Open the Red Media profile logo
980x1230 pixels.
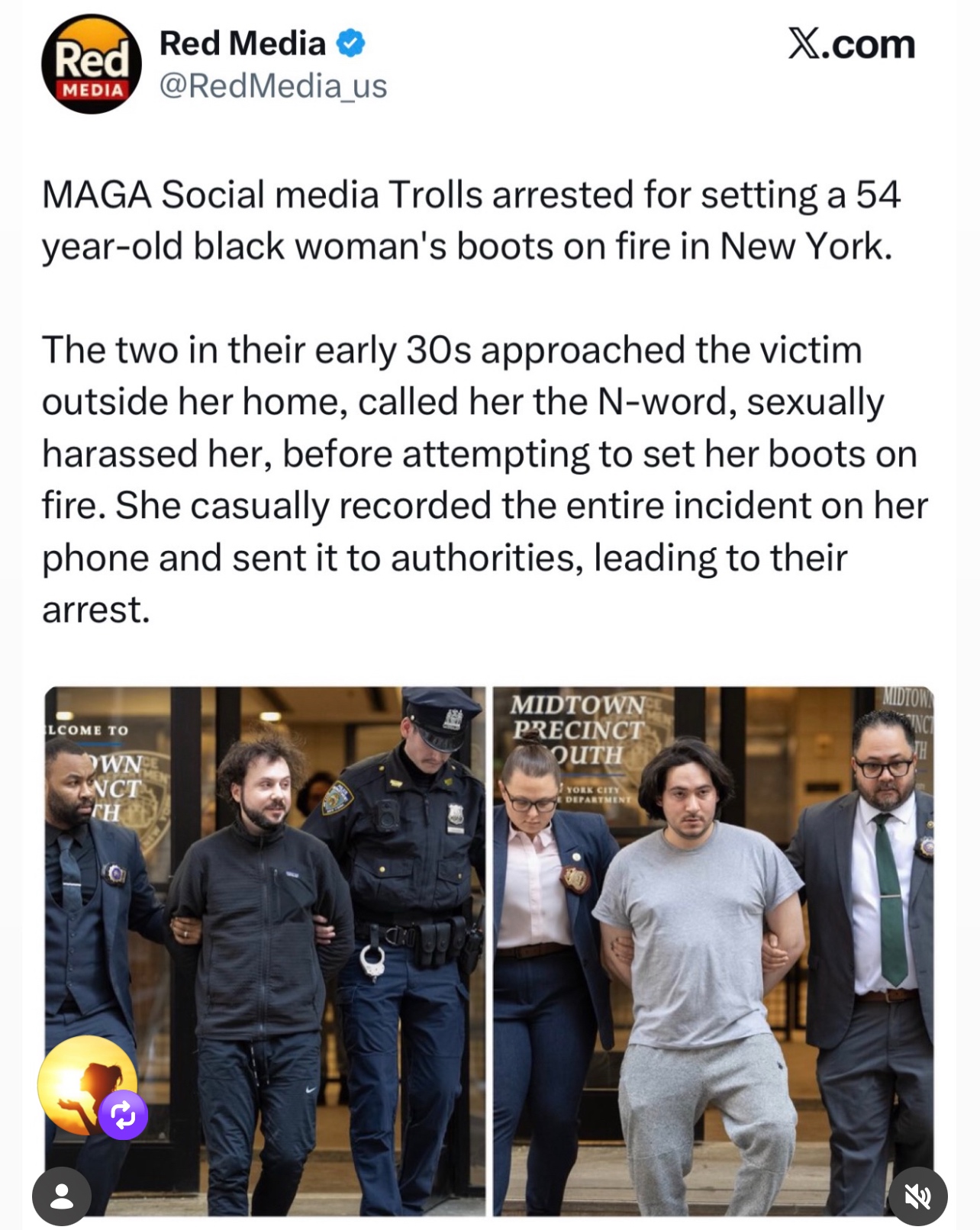pyautogui.click(x=92, y=65)
